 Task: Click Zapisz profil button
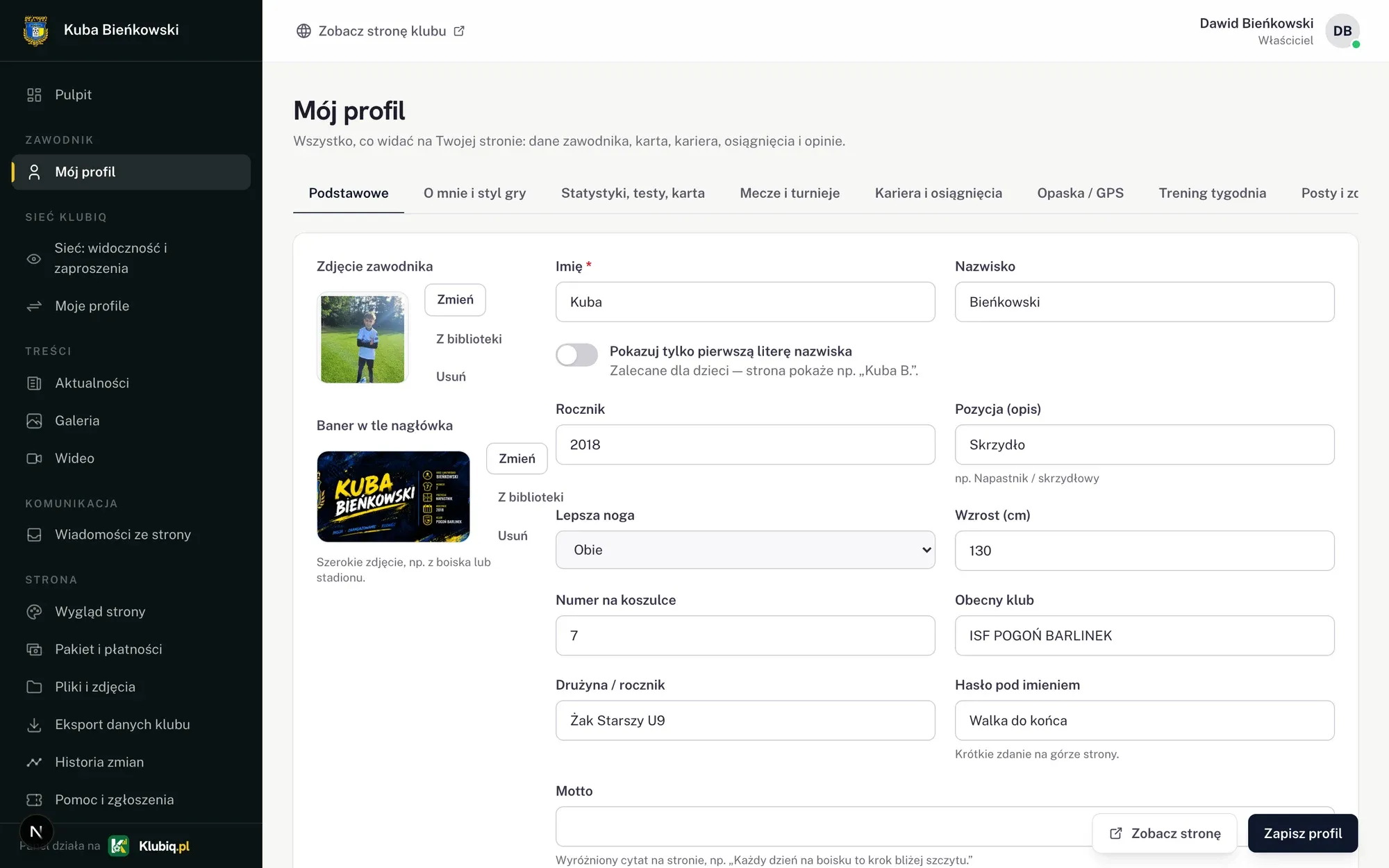(x=1303, y=833)
